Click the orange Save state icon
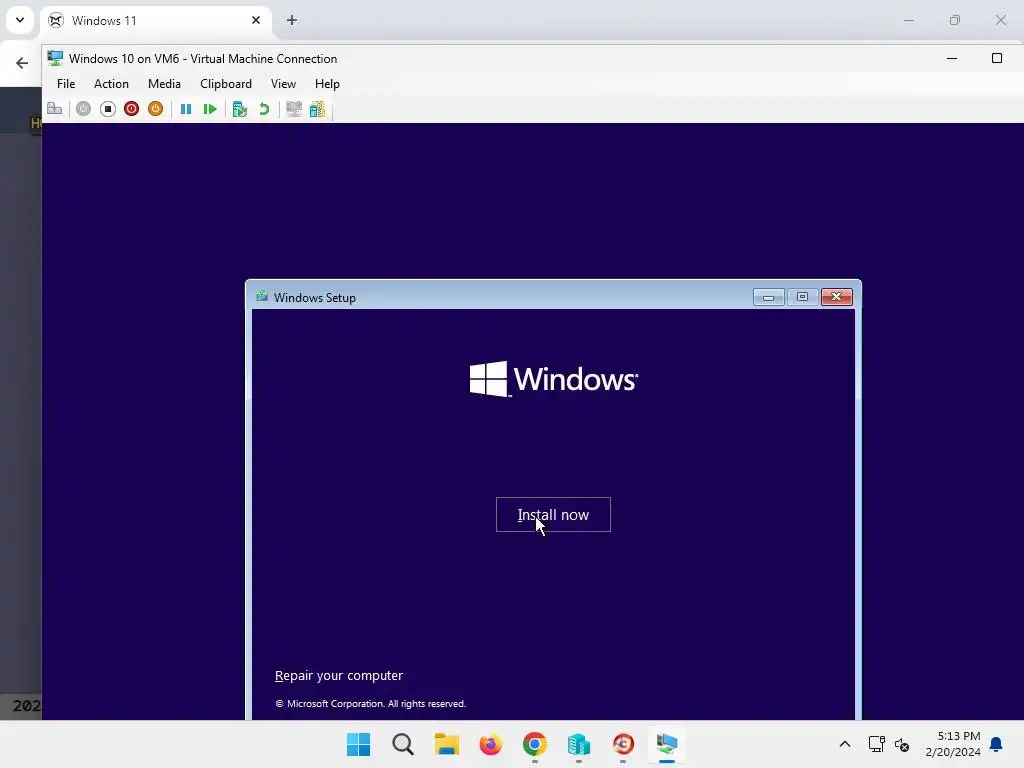 tap(155, 109)
